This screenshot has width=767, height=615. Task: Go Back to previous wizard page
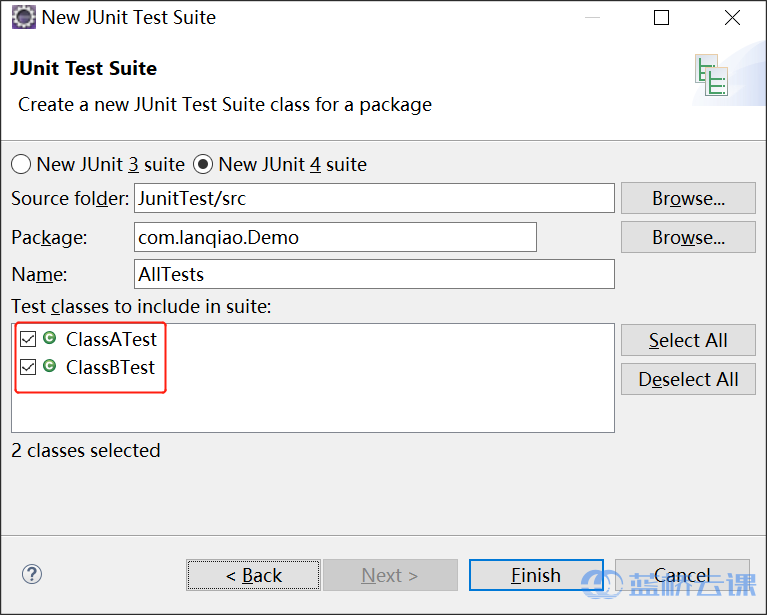[253, 575]
